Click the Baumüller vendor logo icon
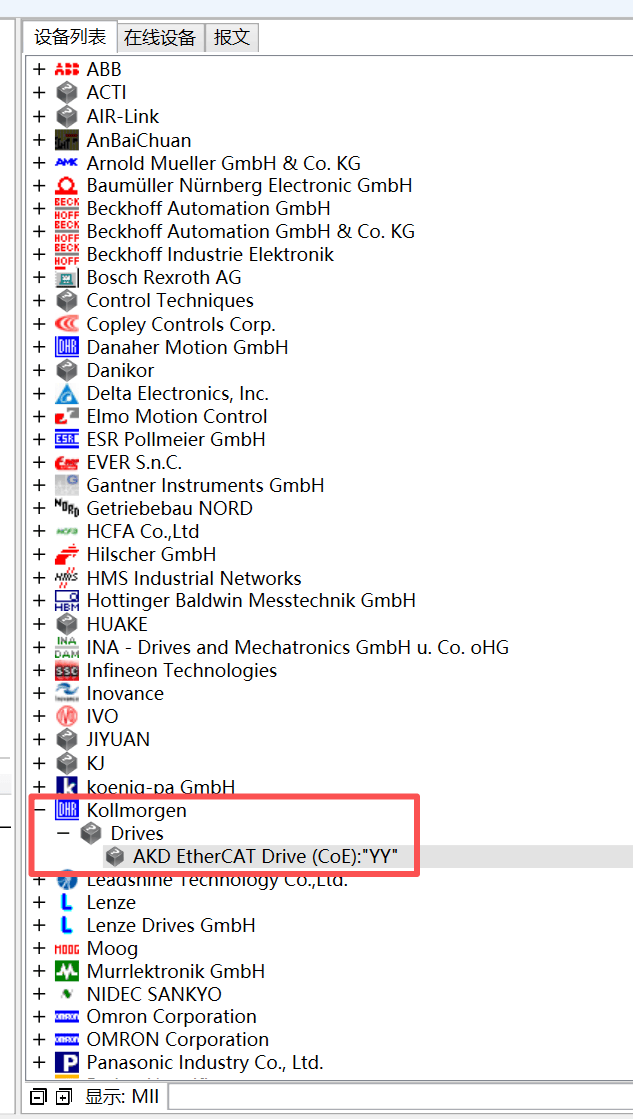 pos(66,186)
